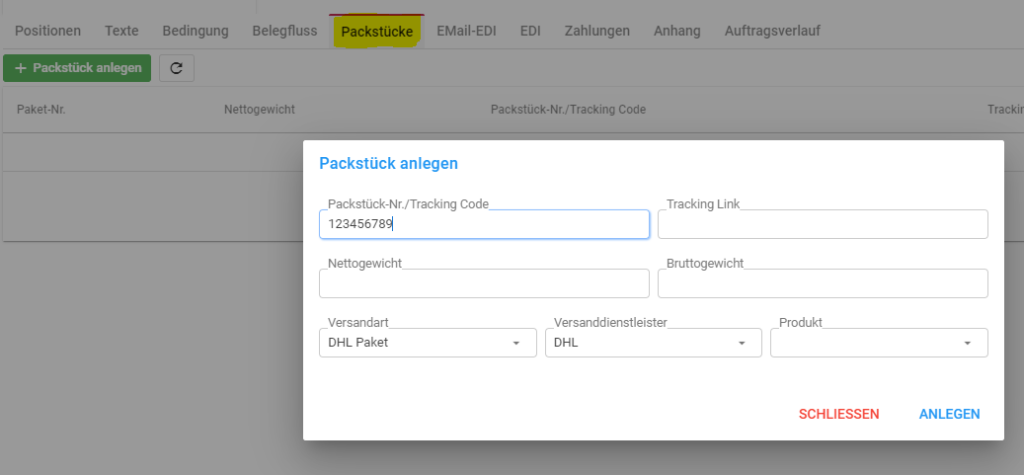Click the green Packstück anlegen button
The width and height of the screenshot is (1024, 475).
click(x=77, y=68)
